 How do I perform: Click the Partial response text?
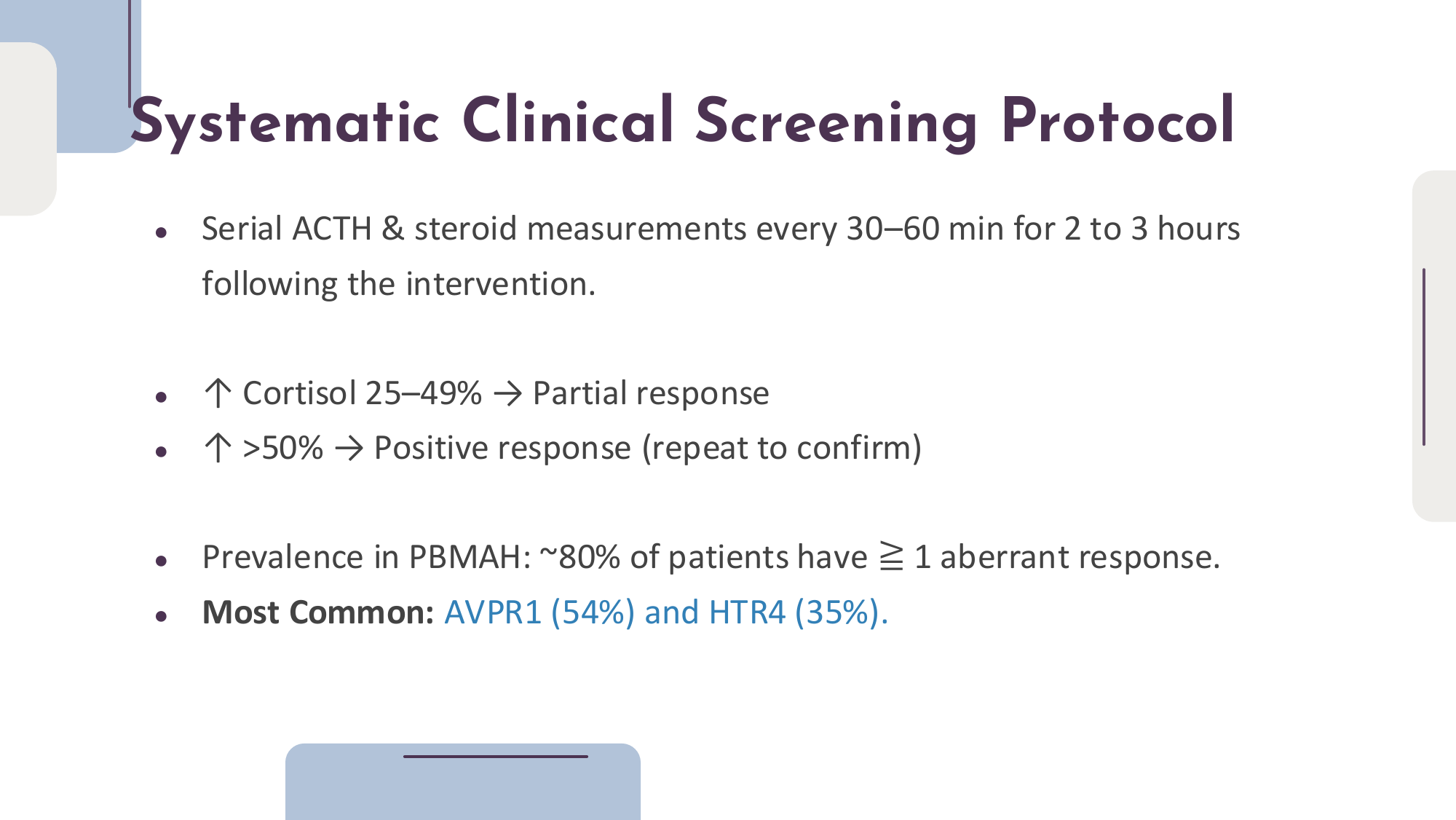click(x=651, y=393)
